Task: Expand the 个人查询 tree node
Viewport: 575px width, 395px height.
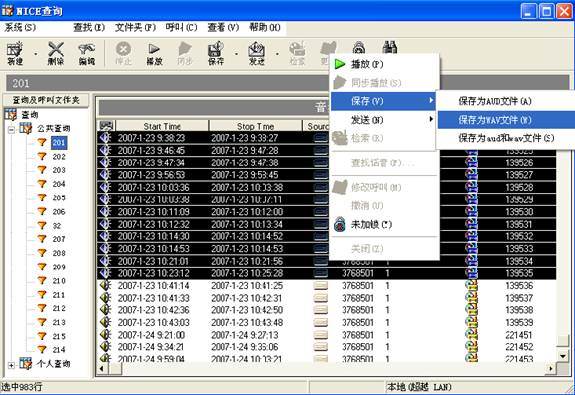Action: (x=11, y=365)
